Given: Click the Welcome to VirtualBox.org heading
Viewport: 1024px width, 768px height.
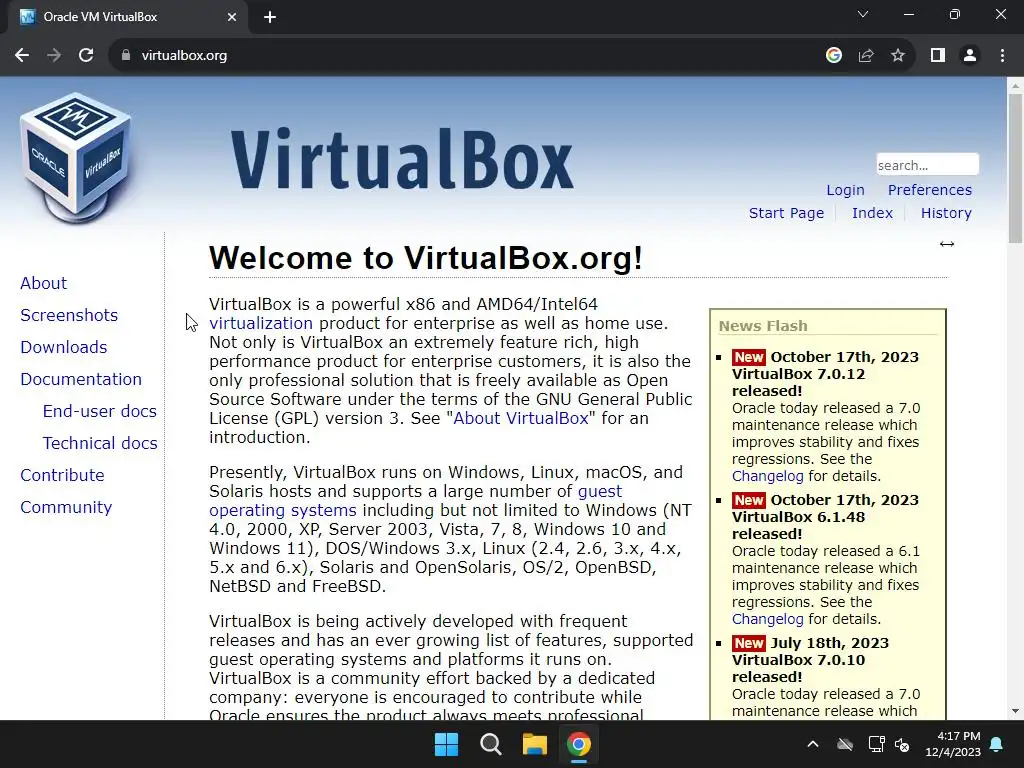Looking at the screenshot, I should (x=426, y=258).
